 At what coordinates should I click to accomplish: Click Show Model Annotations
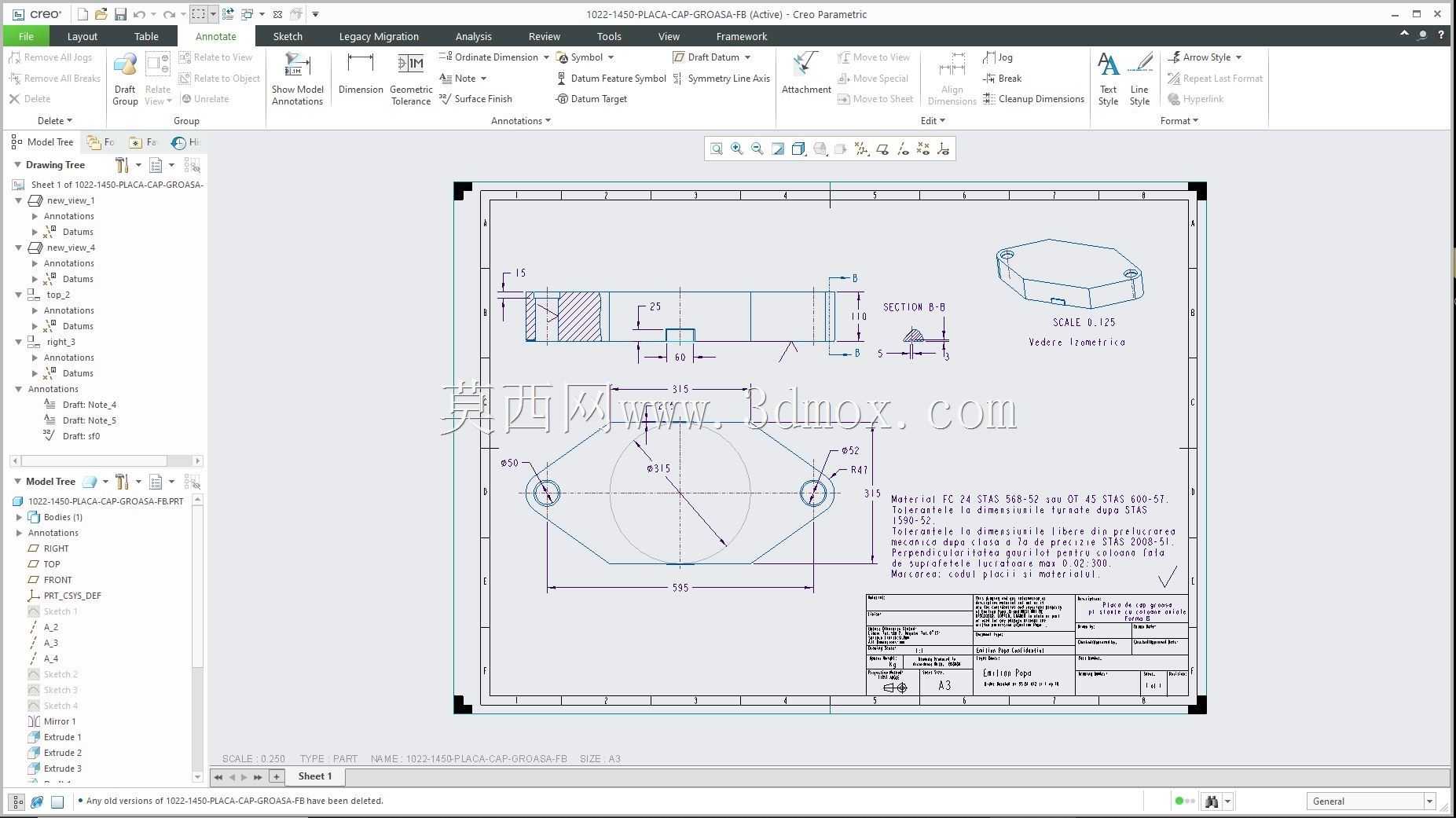(x=298, y=79)
